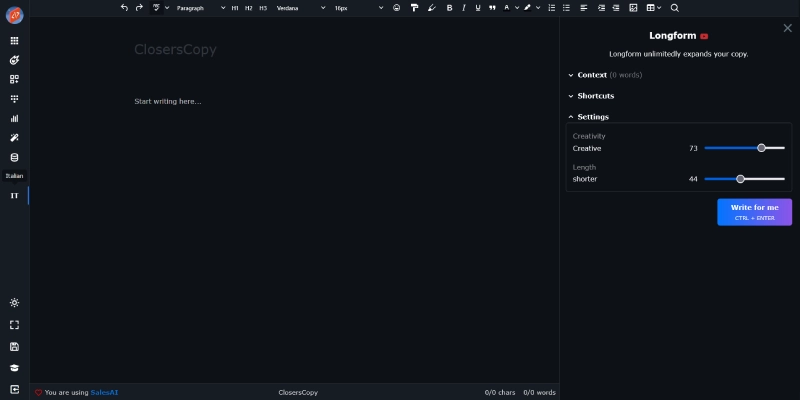Image resolution: width=800 pixels, height=400 pixels.
Task: Open the emoji picker
Action: tap(396, 8)
